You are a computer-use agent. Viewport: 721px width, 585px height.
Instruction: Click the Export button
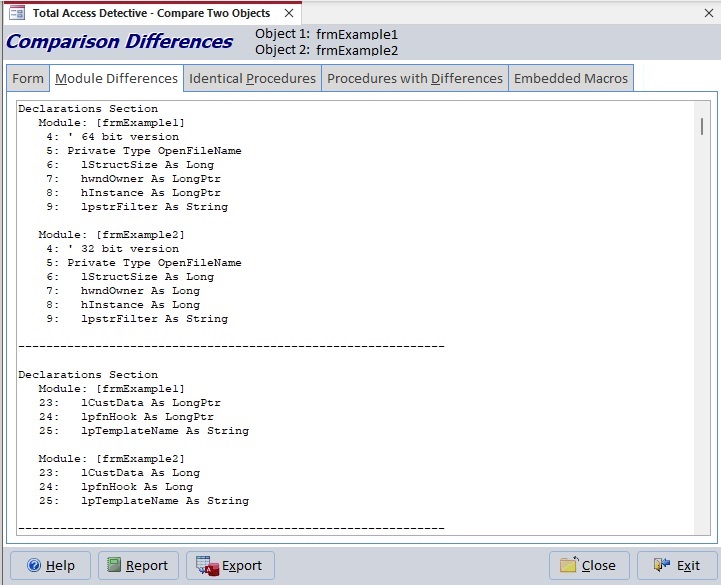click(x=230, y=565)
